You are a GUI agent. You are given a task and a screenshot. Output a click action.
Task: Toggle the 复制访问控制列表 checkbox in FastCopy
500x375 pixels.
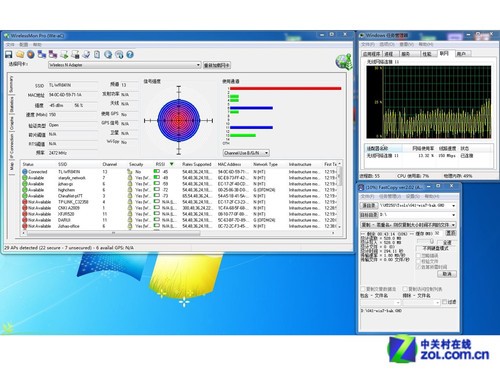click(x=405, y=289)
